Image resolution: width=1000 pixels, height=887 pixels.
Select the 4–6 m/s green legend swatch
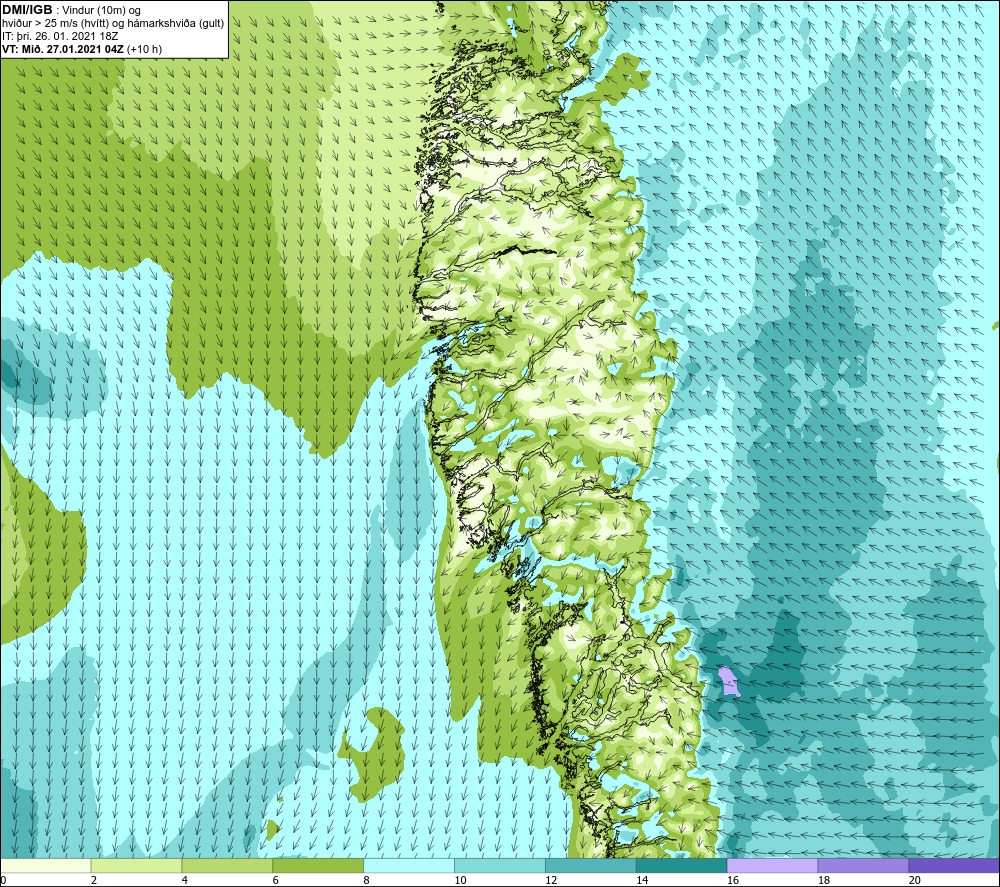227,865
